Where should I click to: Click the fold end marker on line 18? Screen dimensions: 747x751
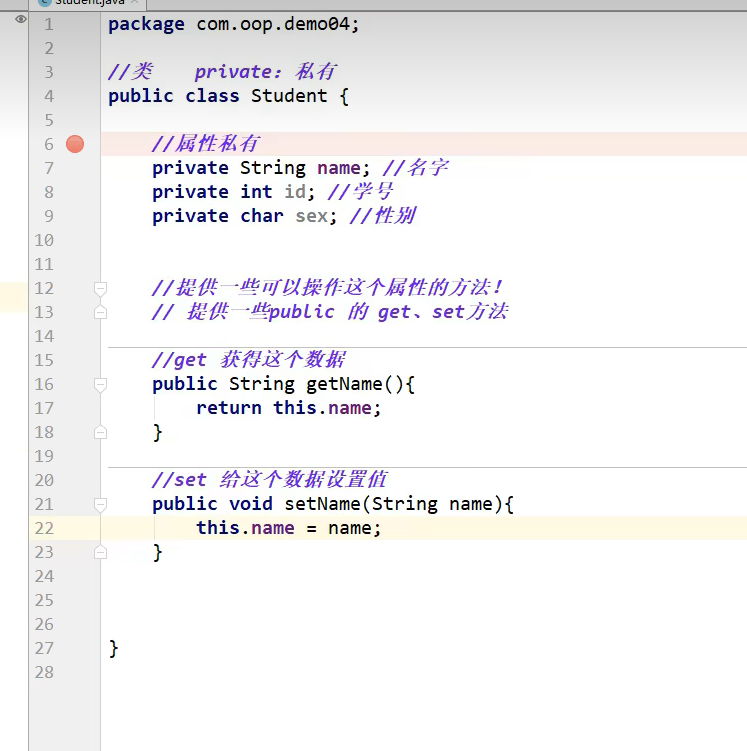point(100,432)
